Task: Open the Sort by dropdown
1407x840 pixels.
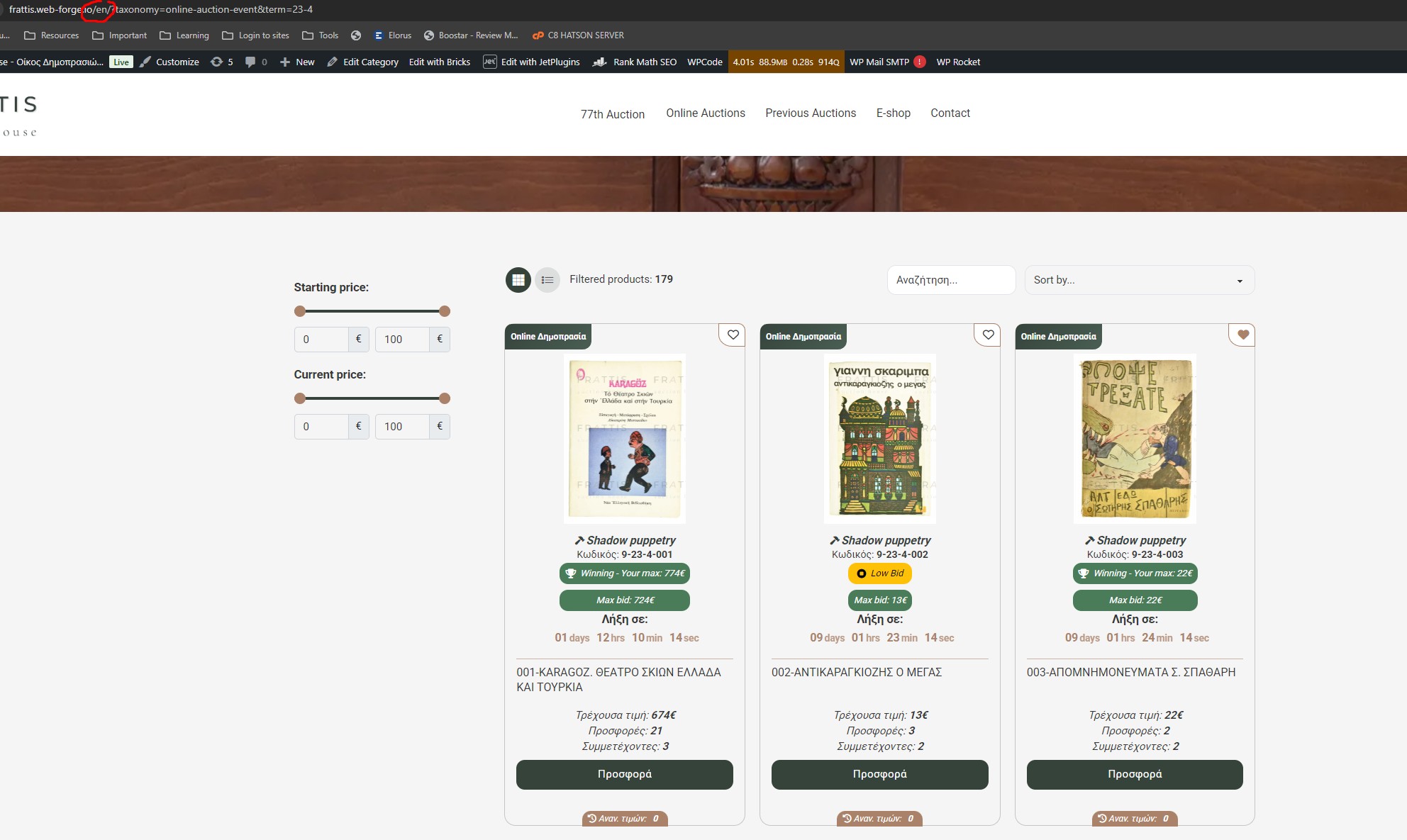Action: coord(1139,280)
